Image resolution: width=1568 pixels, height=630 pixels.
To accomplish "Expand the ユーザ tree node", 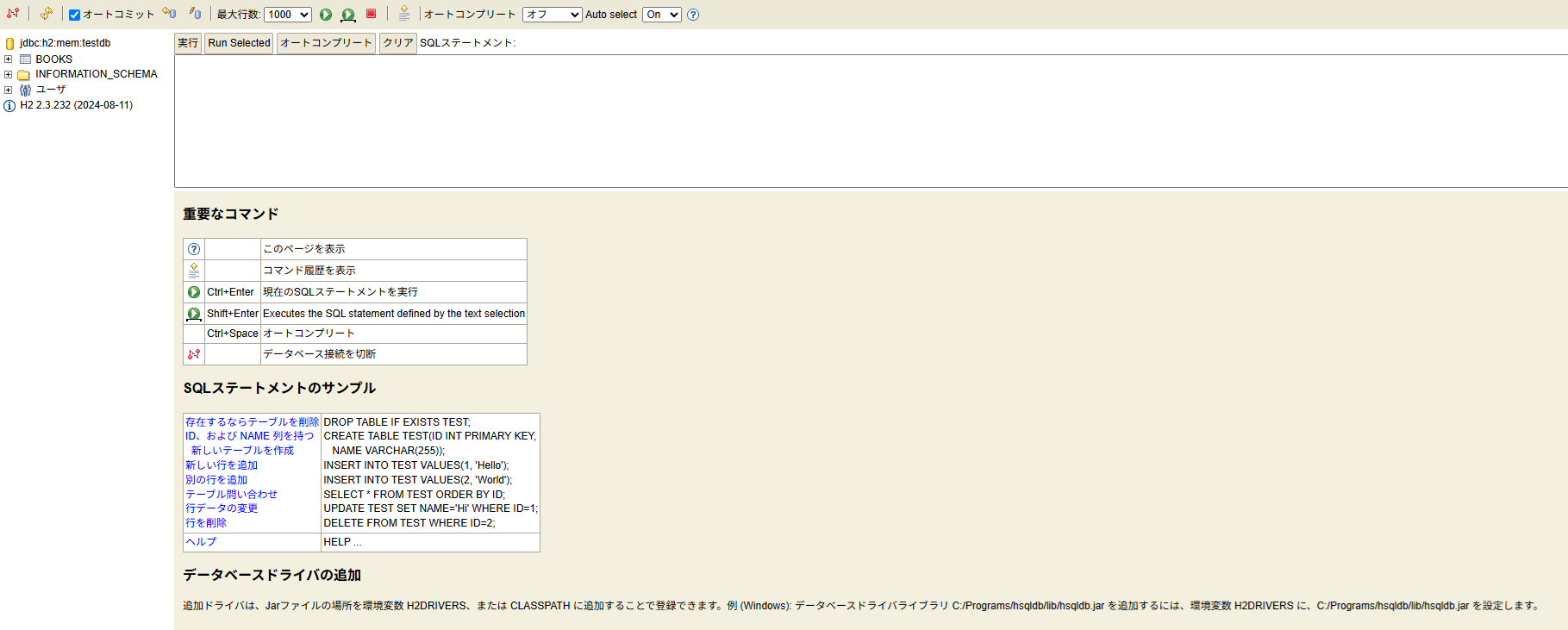I will pyautogui.click(x=9, y=90).
